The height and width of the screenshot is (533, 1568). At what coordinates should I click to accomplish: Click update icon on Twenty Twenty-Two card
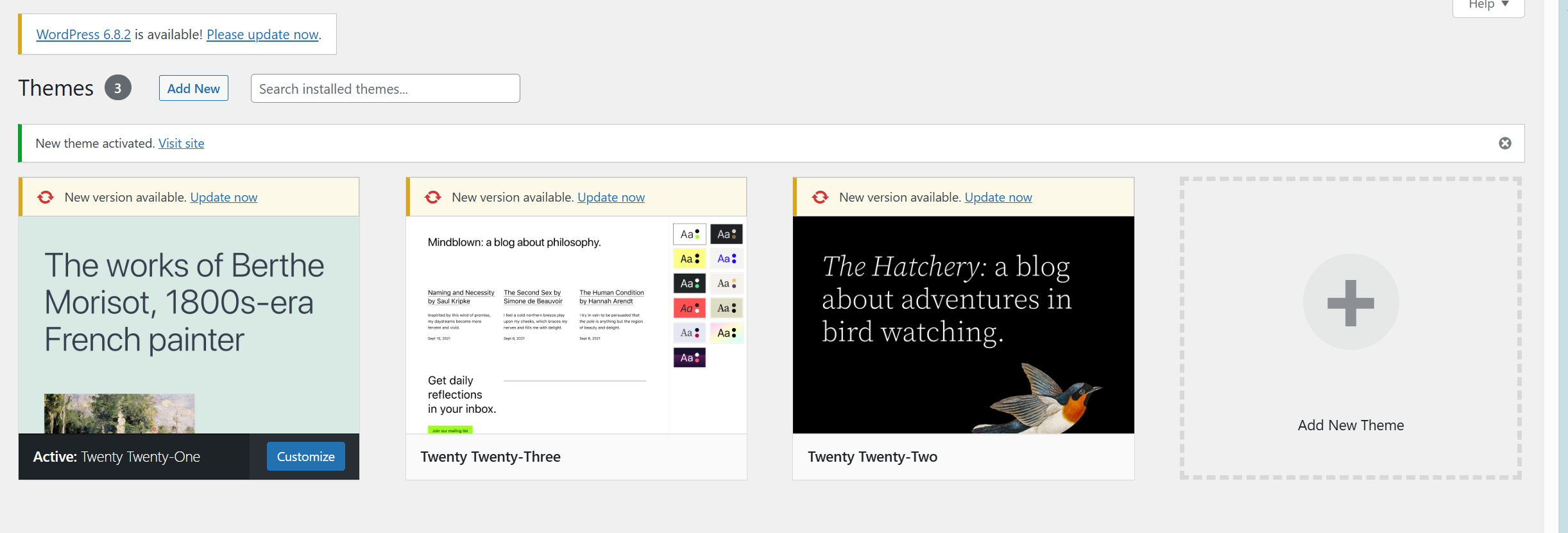(820, 197)
